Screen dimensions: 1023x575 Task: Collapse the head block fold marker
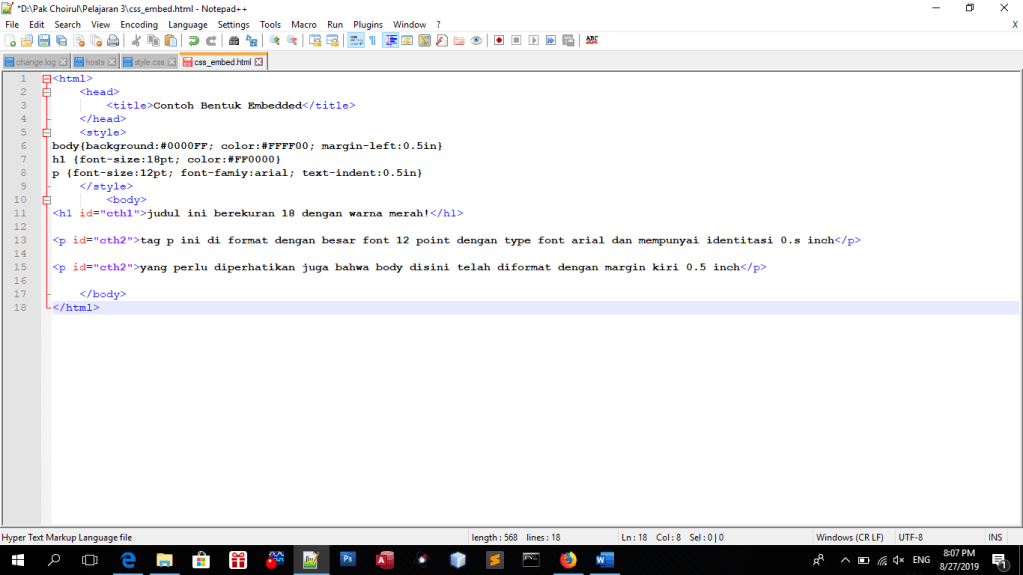46,92
